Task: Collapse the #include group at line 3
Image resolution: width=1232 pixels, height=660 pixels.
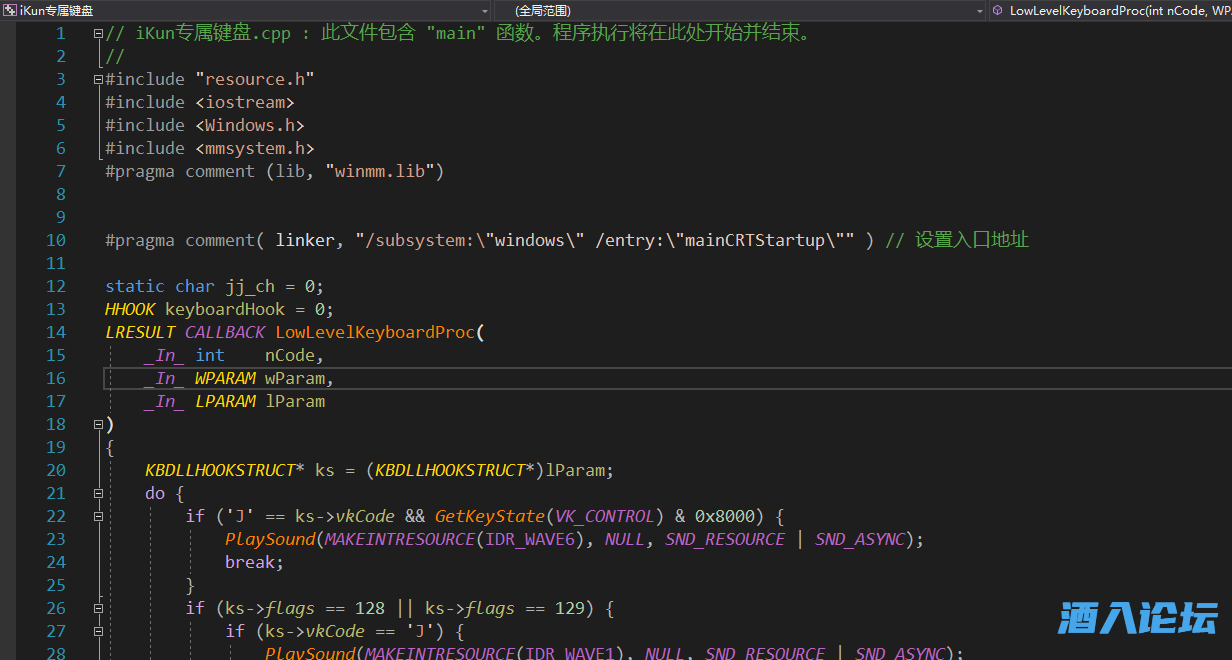Action: point(98,79)
